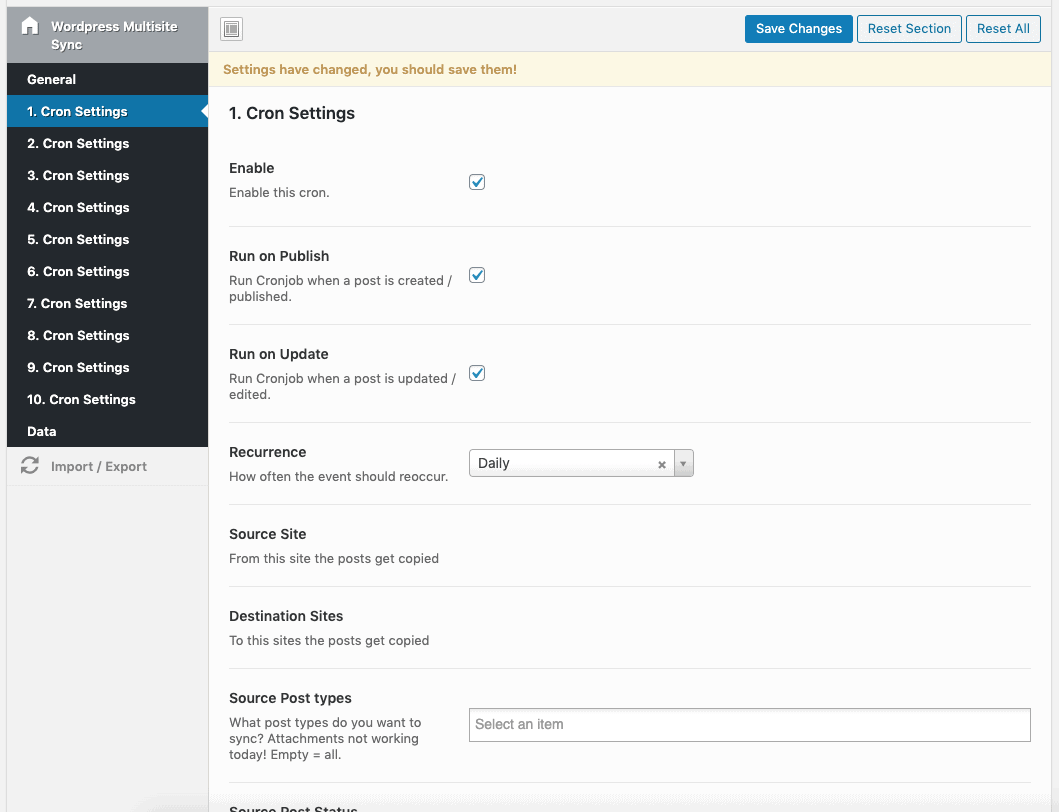Clear the Daily selection using the x icon
Viewport: 1059px width, 812px height.
coord(662,463)
